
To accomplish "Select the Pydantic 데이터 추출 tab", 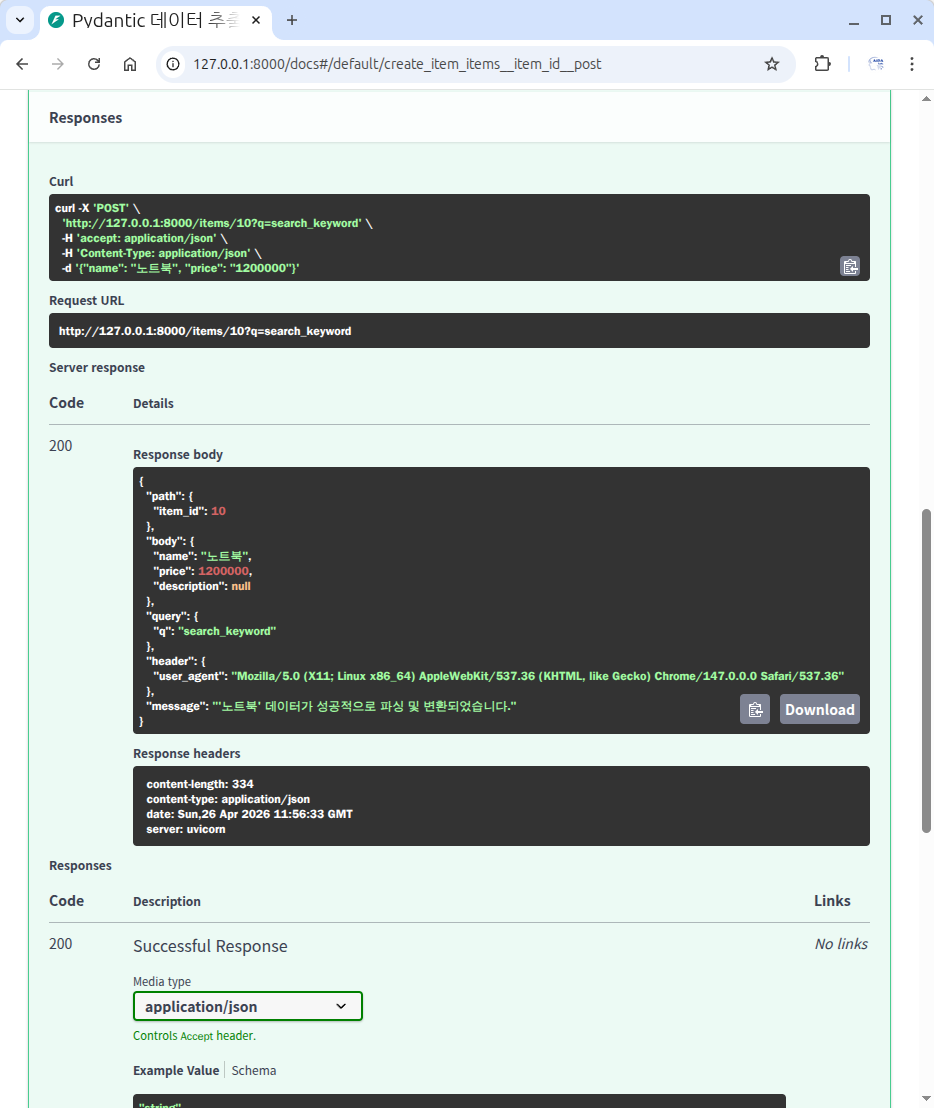I will click(154, 20).
